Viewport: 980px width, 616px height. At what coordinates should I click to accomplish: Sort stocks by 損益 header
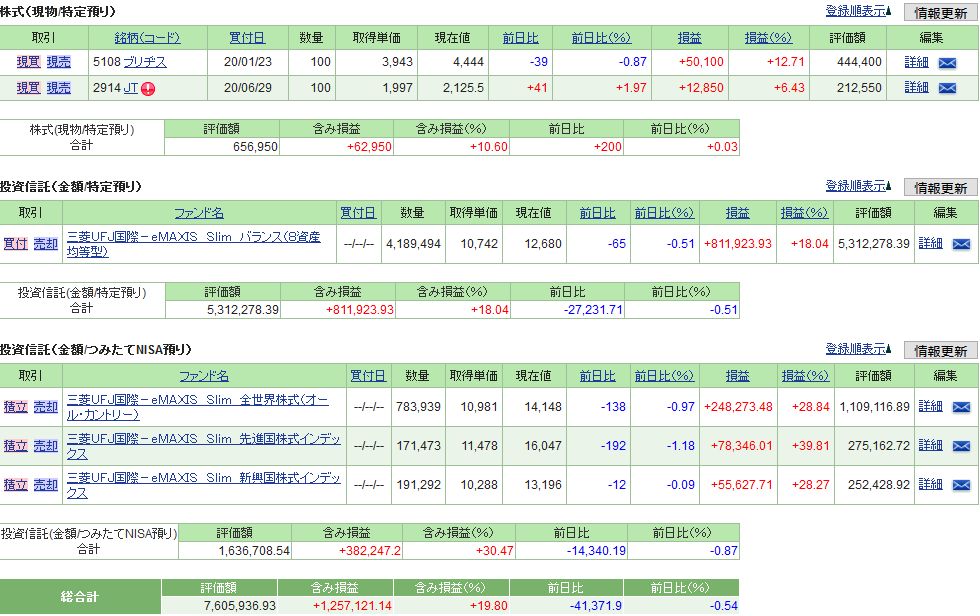click(689, 38)
